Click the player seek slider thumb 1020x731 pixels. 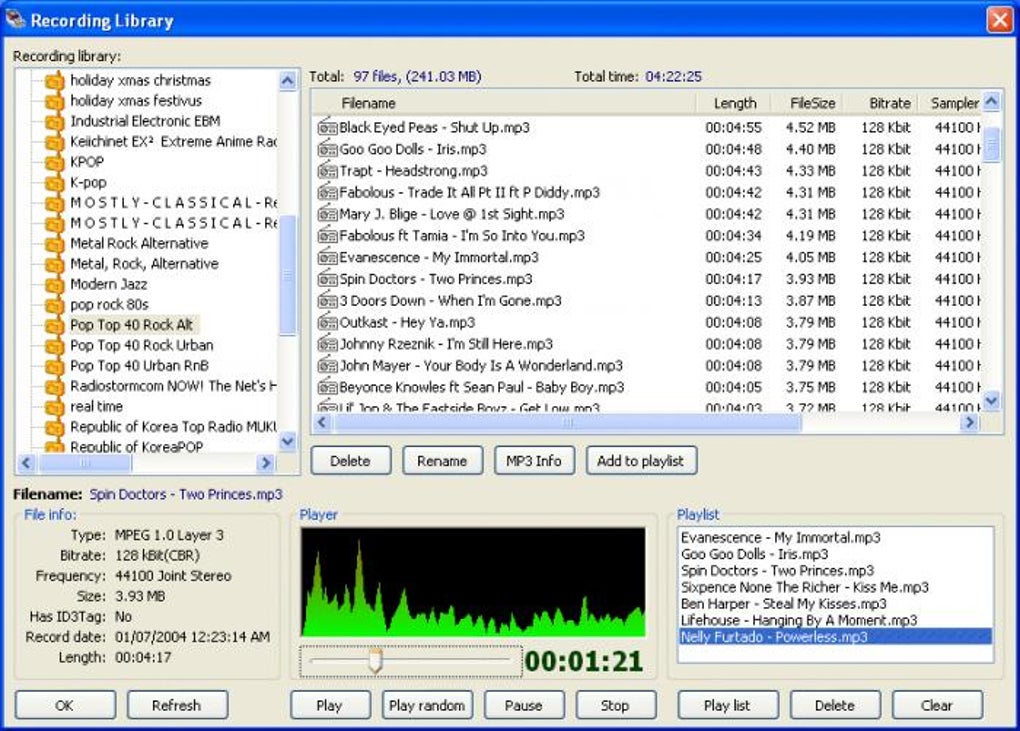(x=376, y=661)
